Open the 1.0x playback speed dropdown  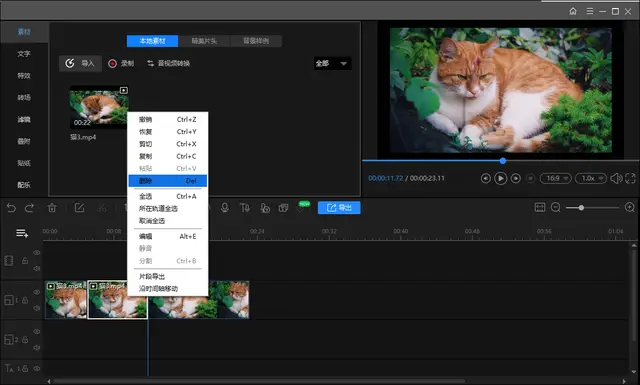tap(591, 178)
